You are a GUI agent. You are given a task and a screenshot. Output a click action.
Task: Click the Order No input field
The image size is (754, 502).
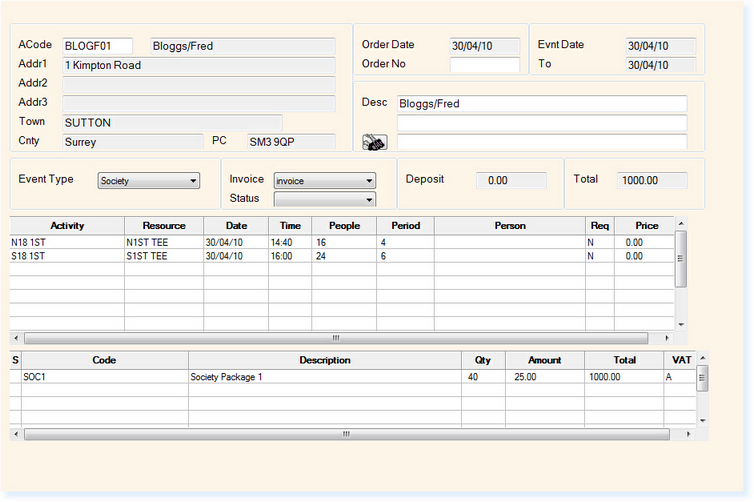click(484, 65)
